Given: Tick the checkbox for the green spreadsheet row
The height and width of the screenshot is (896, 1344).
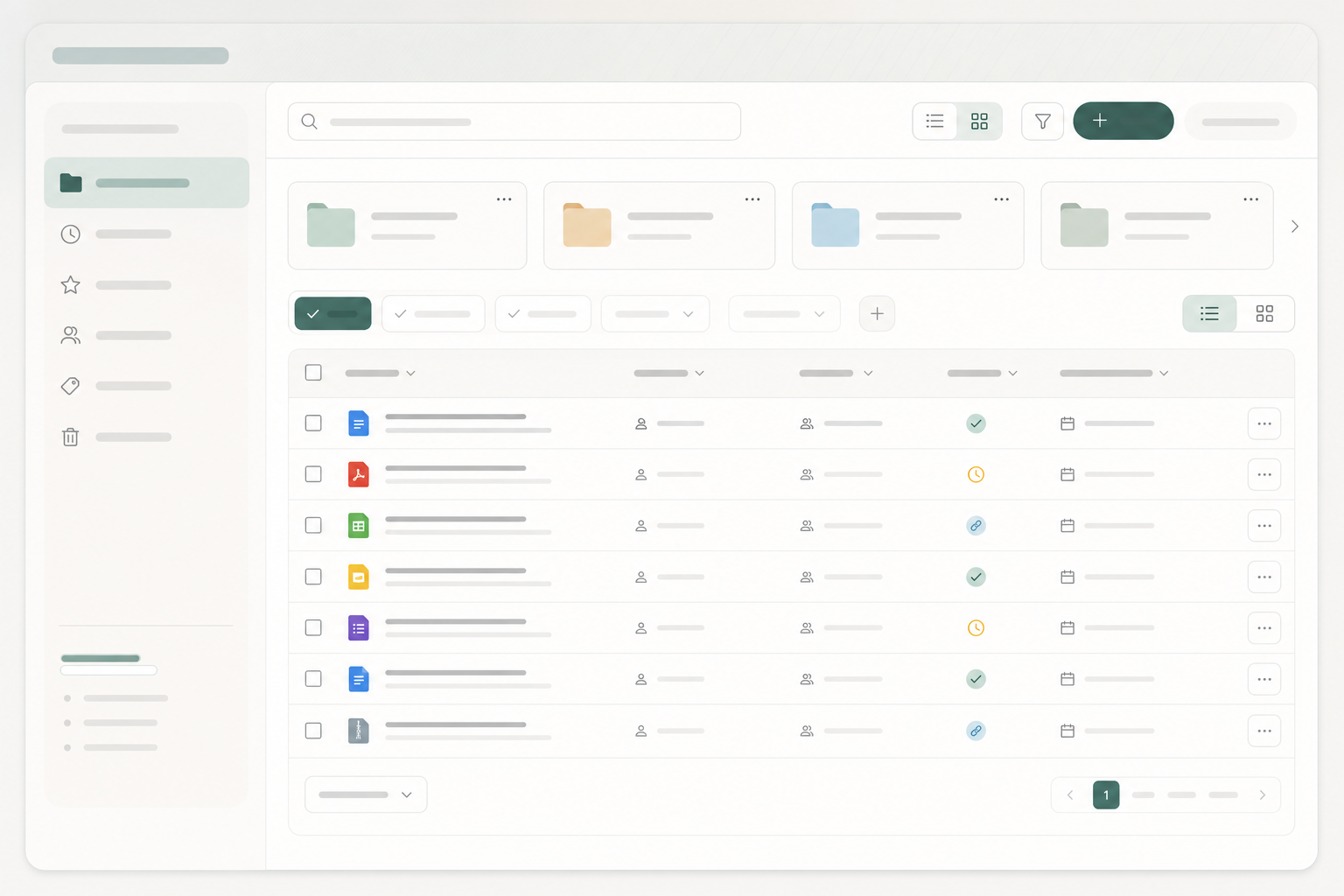Looking at the screenshot, I should click(313, 525).
